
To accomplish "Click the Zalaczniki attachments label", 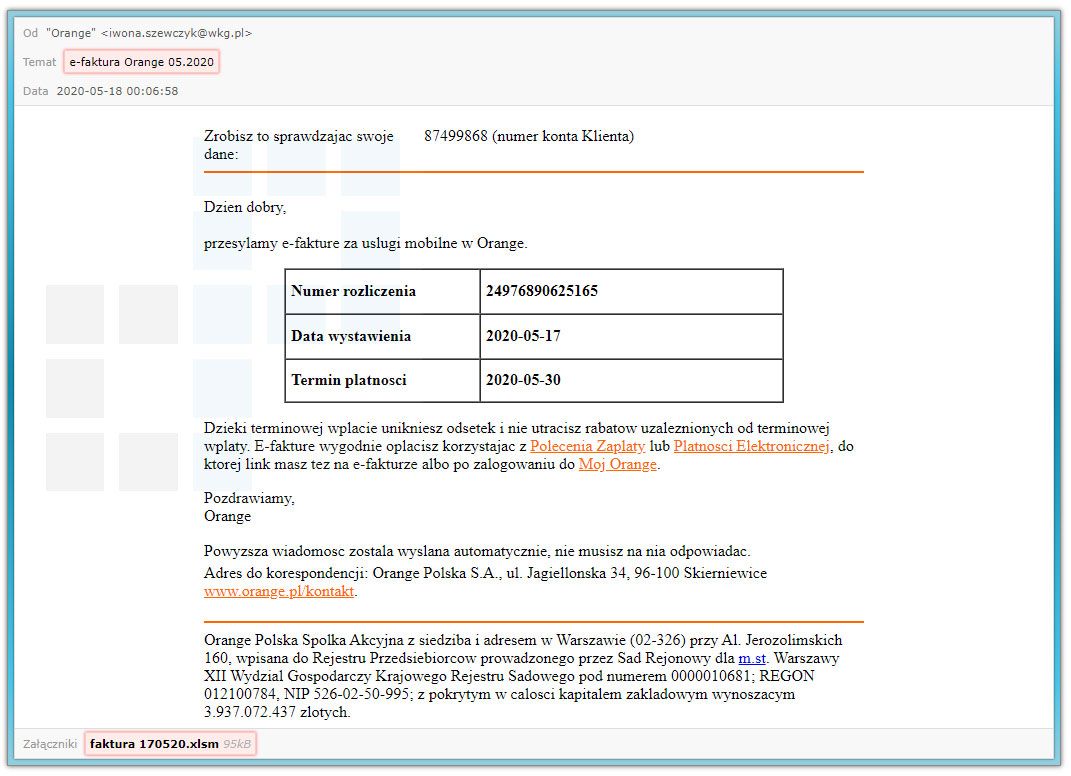I will 50,744.
